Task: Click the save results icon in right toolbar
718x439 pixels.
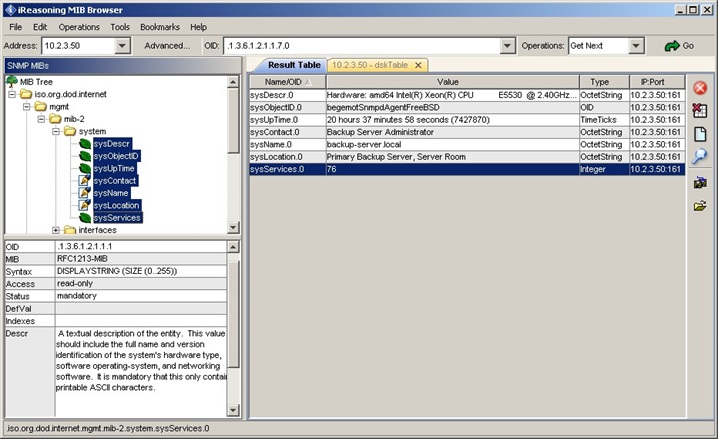Action: 700,183
